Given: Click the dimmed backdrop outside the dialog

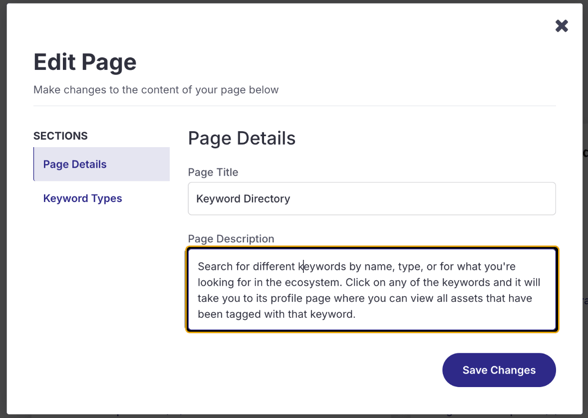Looking at the screenshot, I should (3, 209).
